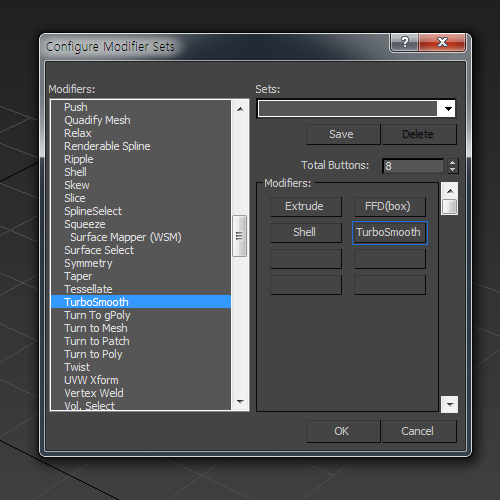Confirm with the OK button

(343, 431)
